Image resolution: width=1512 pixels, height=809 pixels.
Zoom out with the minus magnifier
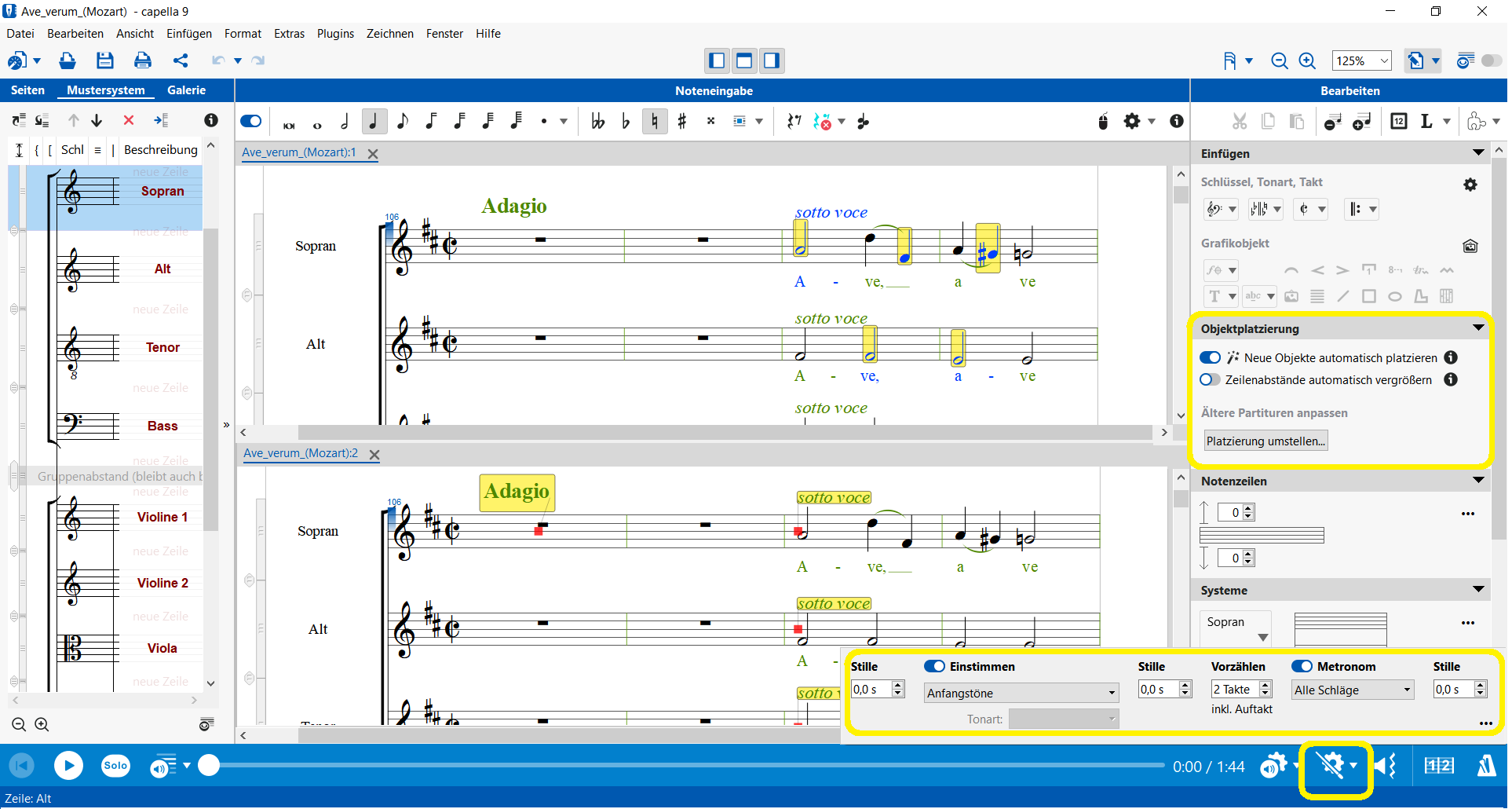tap(1280, 60)
